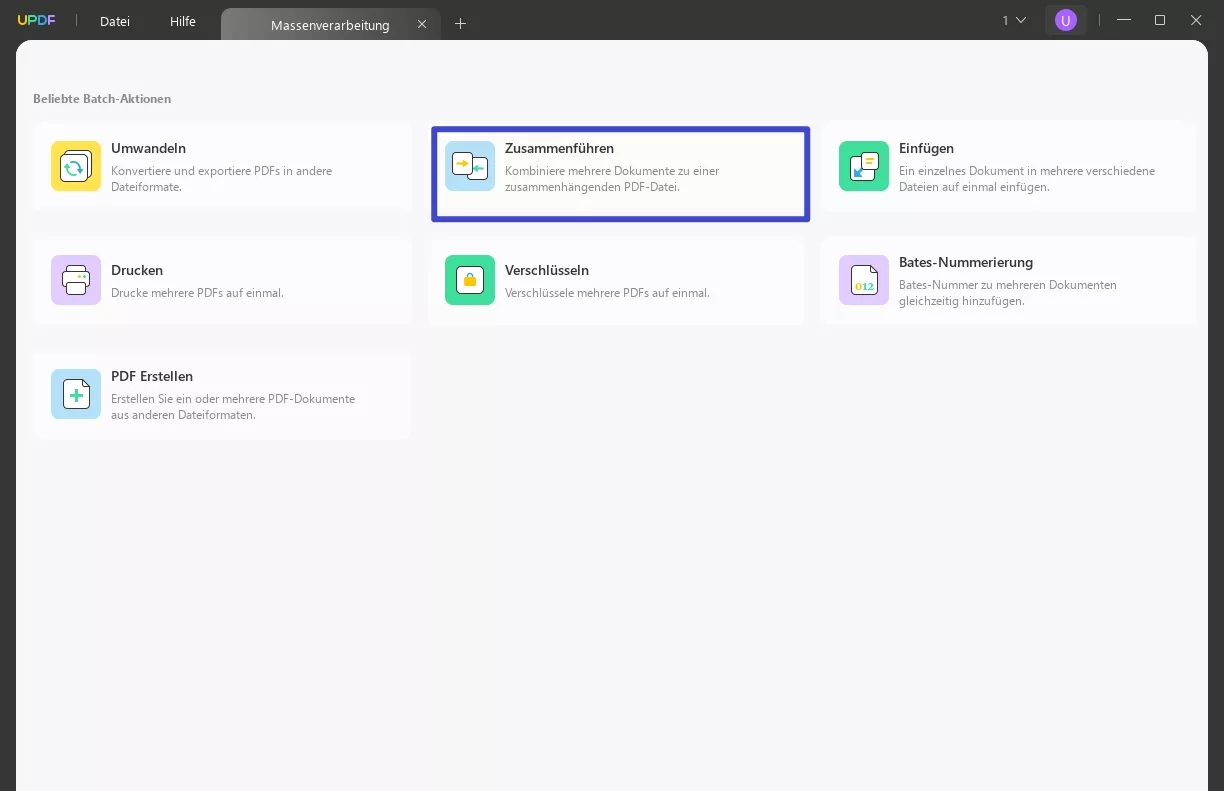Launch the Einfügen batch action
Image resolution: width=1224 pixels, height=791 pixels.
(1008, 166)
